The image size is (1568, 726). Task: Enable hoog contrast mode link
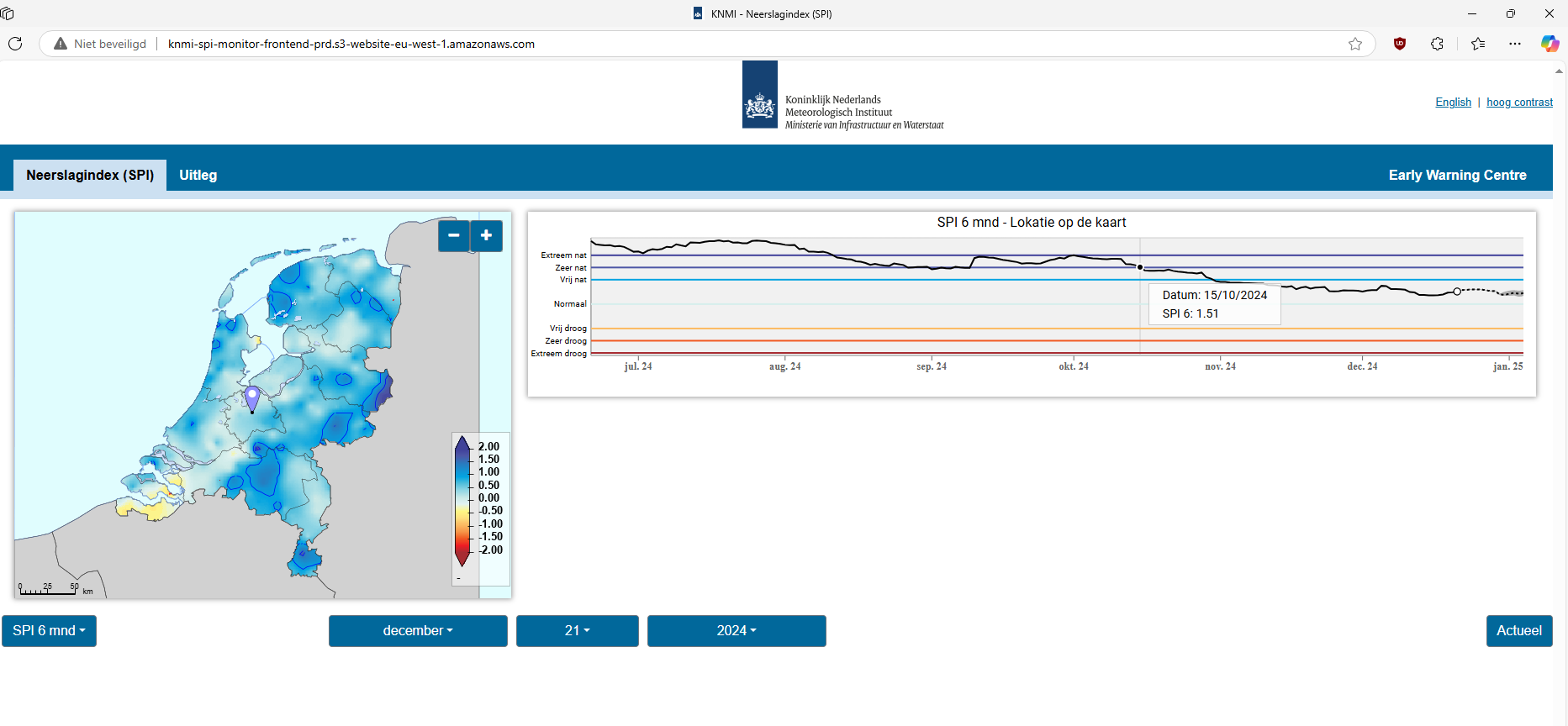[x=1519, y=102]
